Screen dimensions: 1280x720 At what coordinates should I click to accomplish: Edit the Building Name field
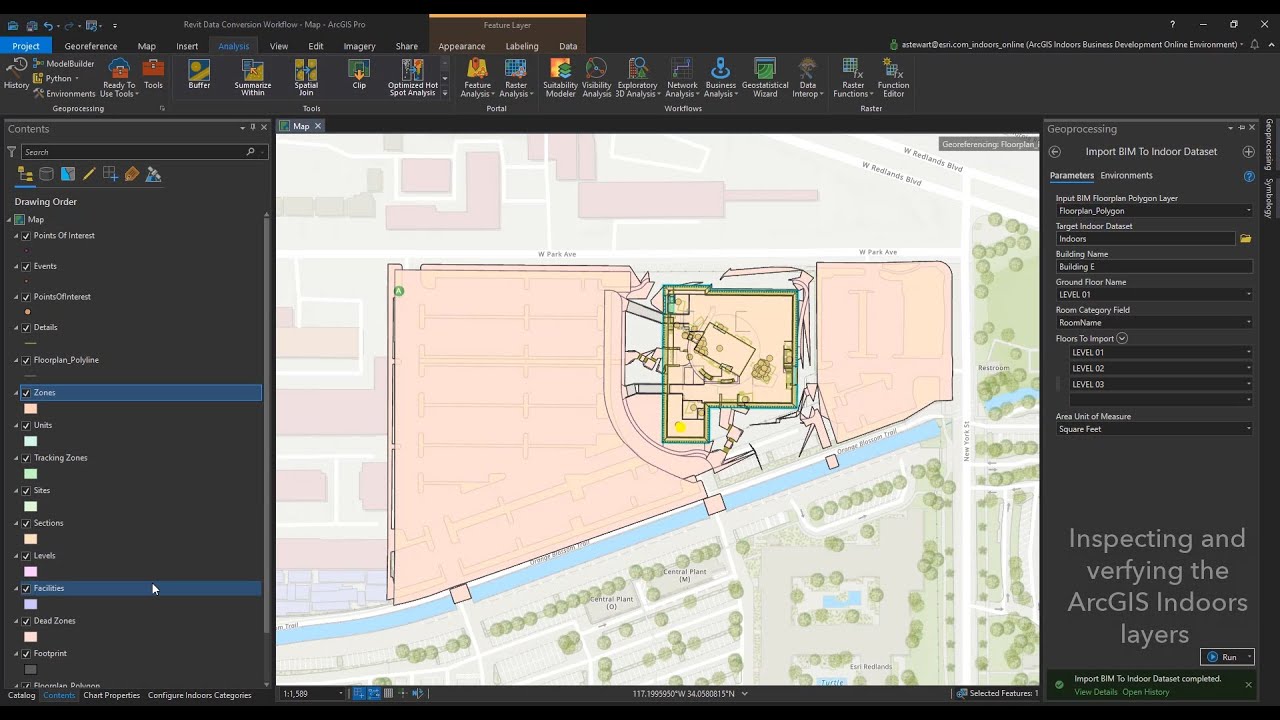pyautogui.click(x=1154, y=267)
